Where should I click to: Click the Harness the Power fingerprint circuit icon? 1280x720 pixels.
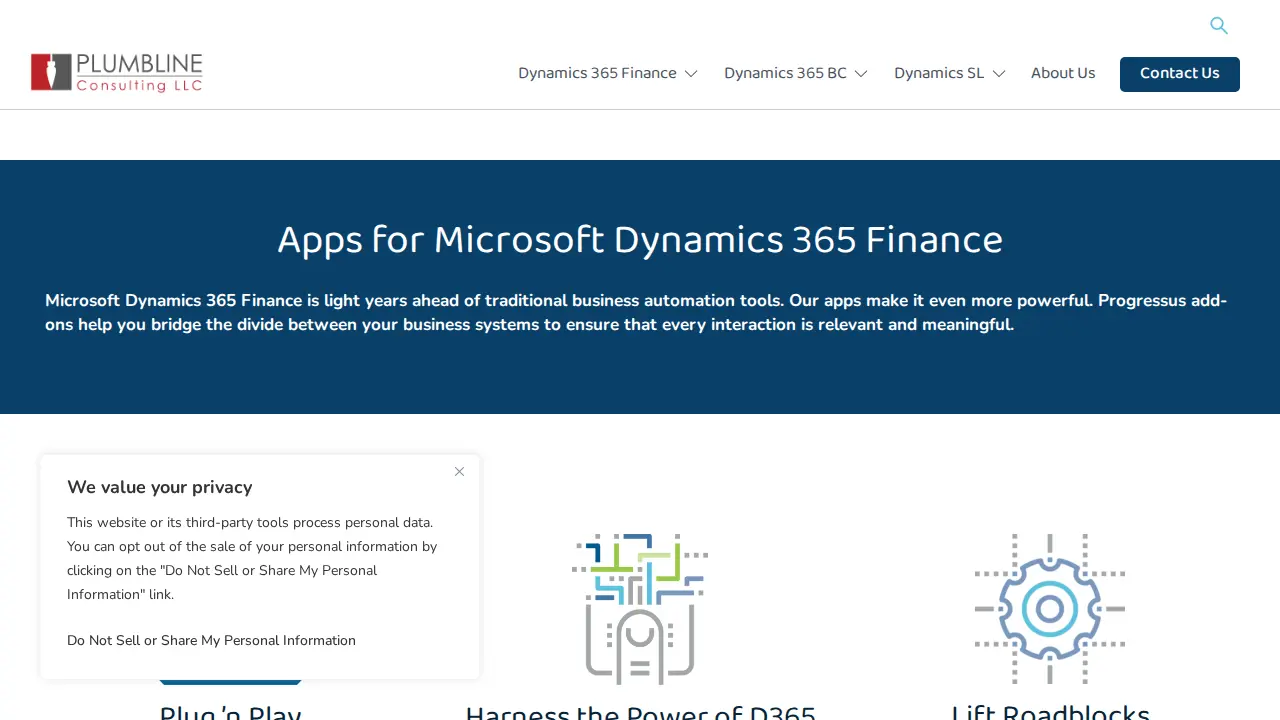pyautogui.click(x=640, y=608)
